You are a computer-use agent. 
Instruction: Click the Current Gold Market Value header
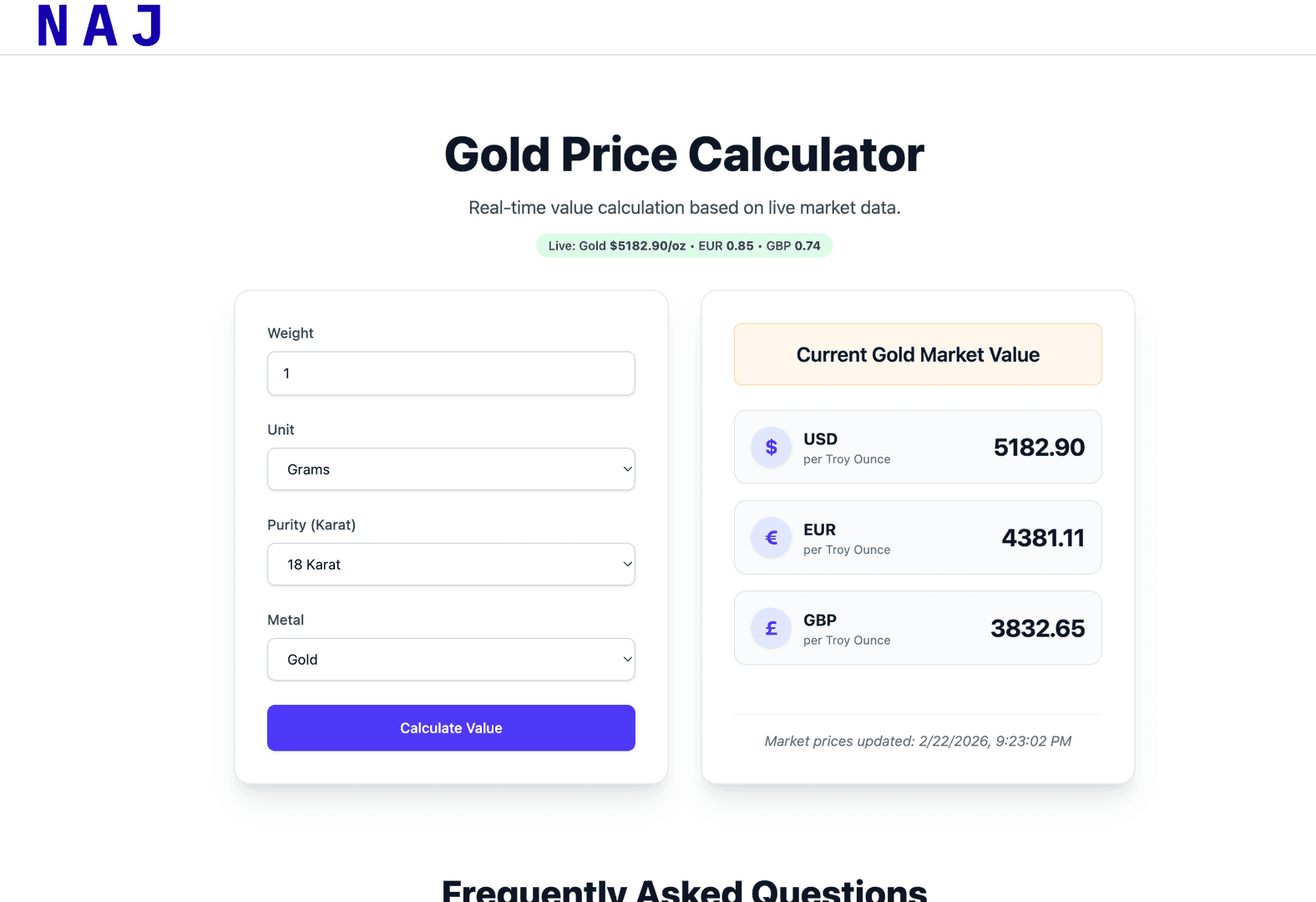[x=917, y=354]
